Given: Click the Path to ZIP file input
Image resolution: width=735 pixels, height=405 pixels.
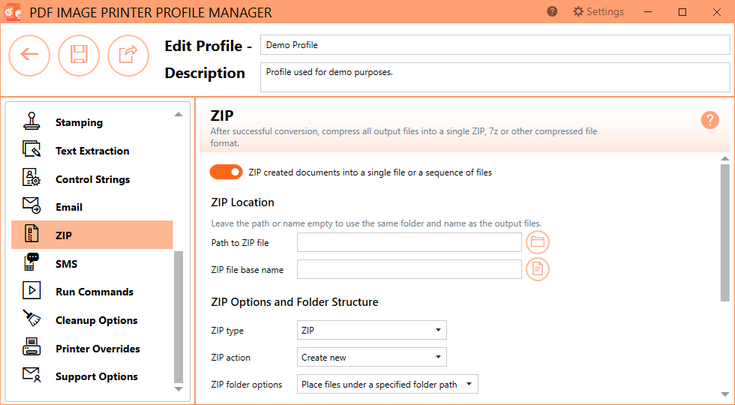Looking at the screenshot, I should click(409, 242).
